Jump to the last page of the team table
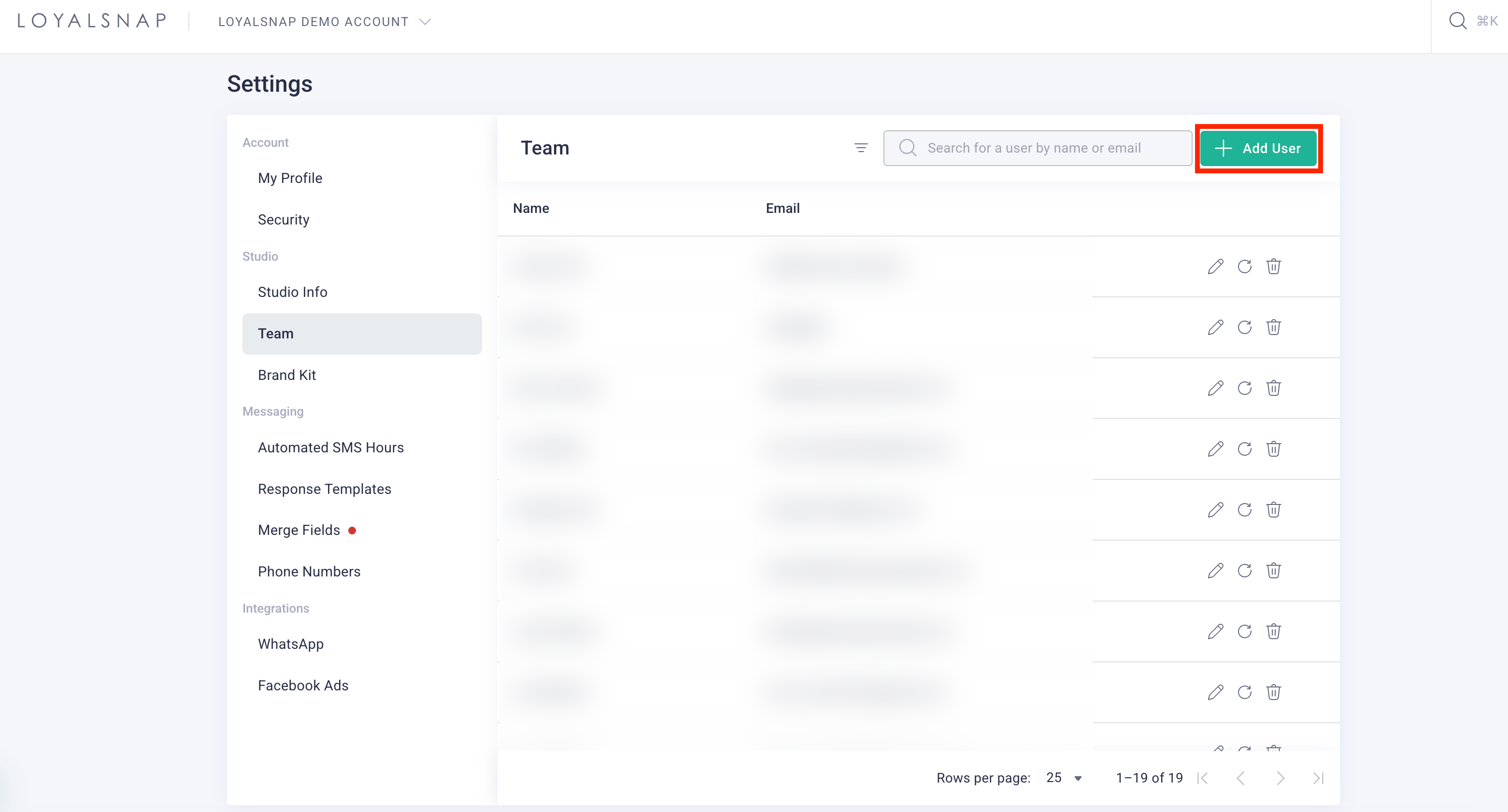 click(1318, 778)
